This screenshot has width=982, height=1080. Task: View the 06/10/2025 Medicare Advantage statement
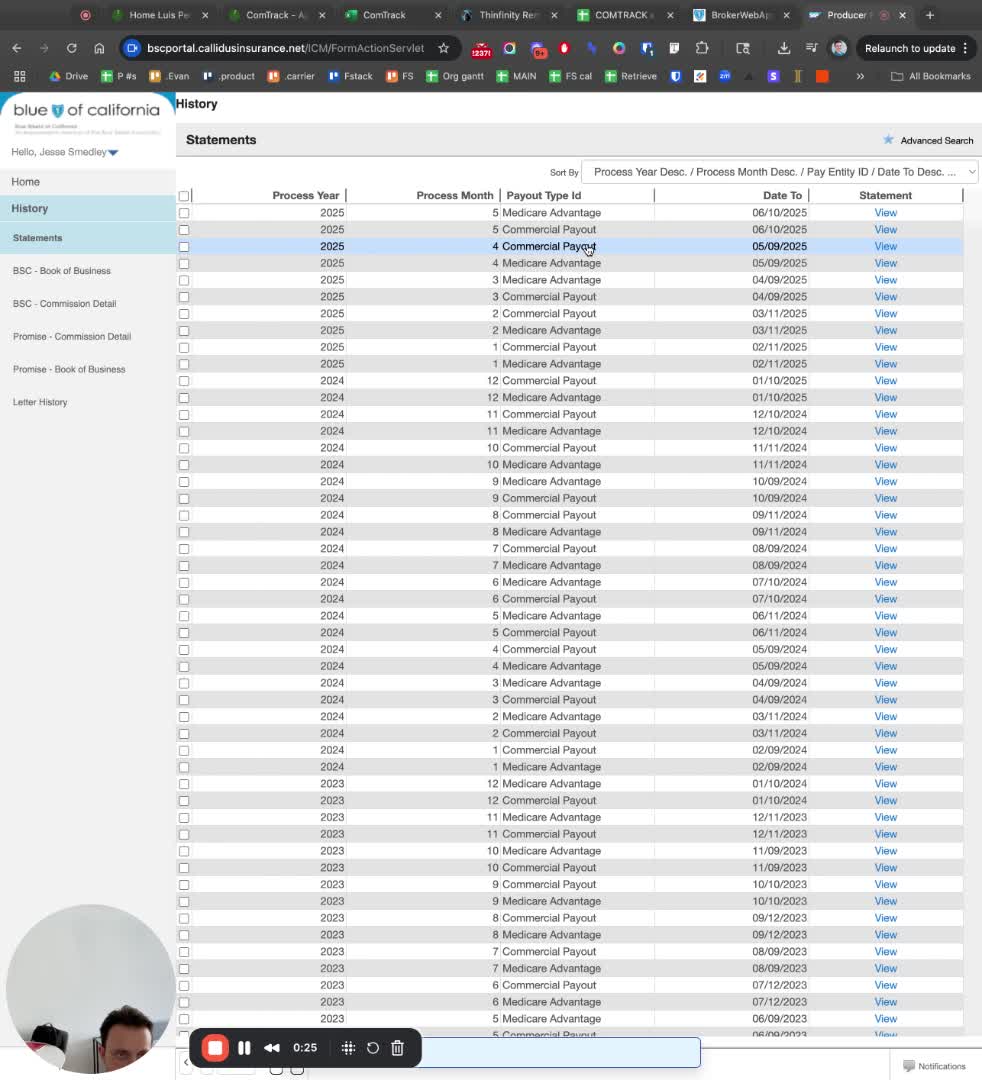886,213
